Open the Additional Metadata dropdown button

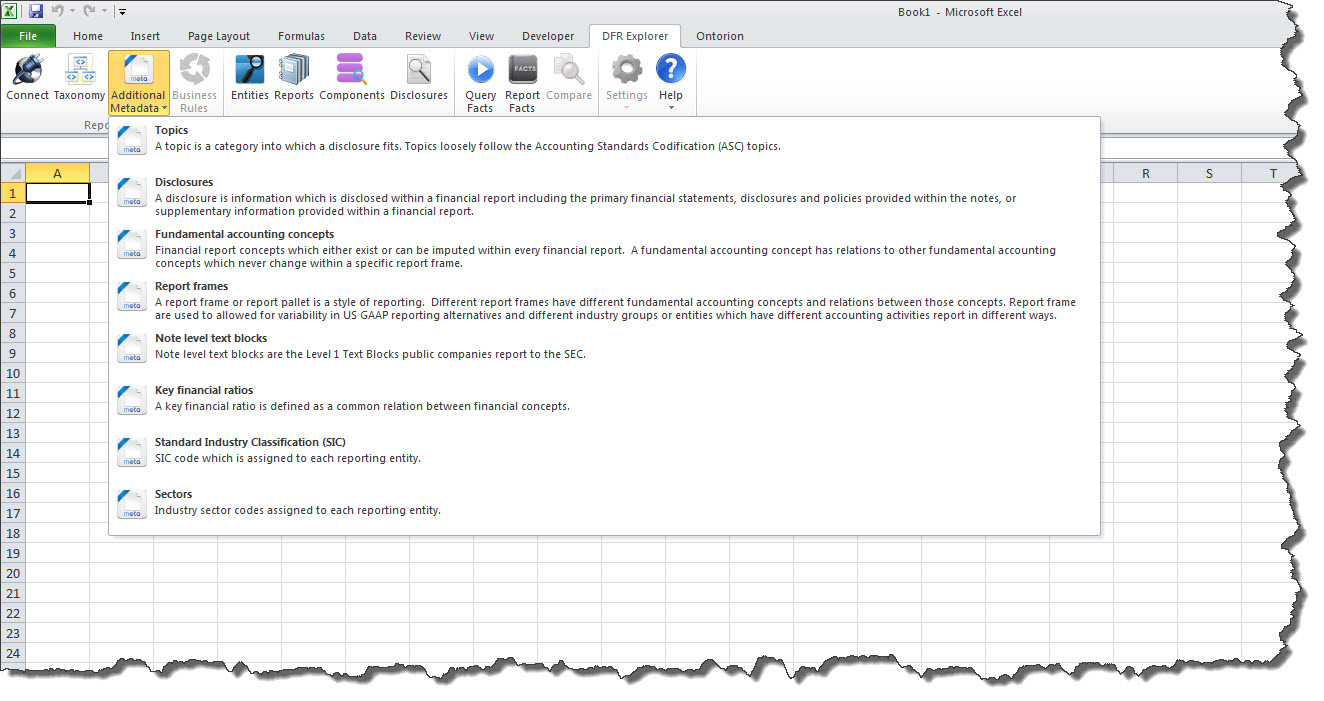pos(138,83)
